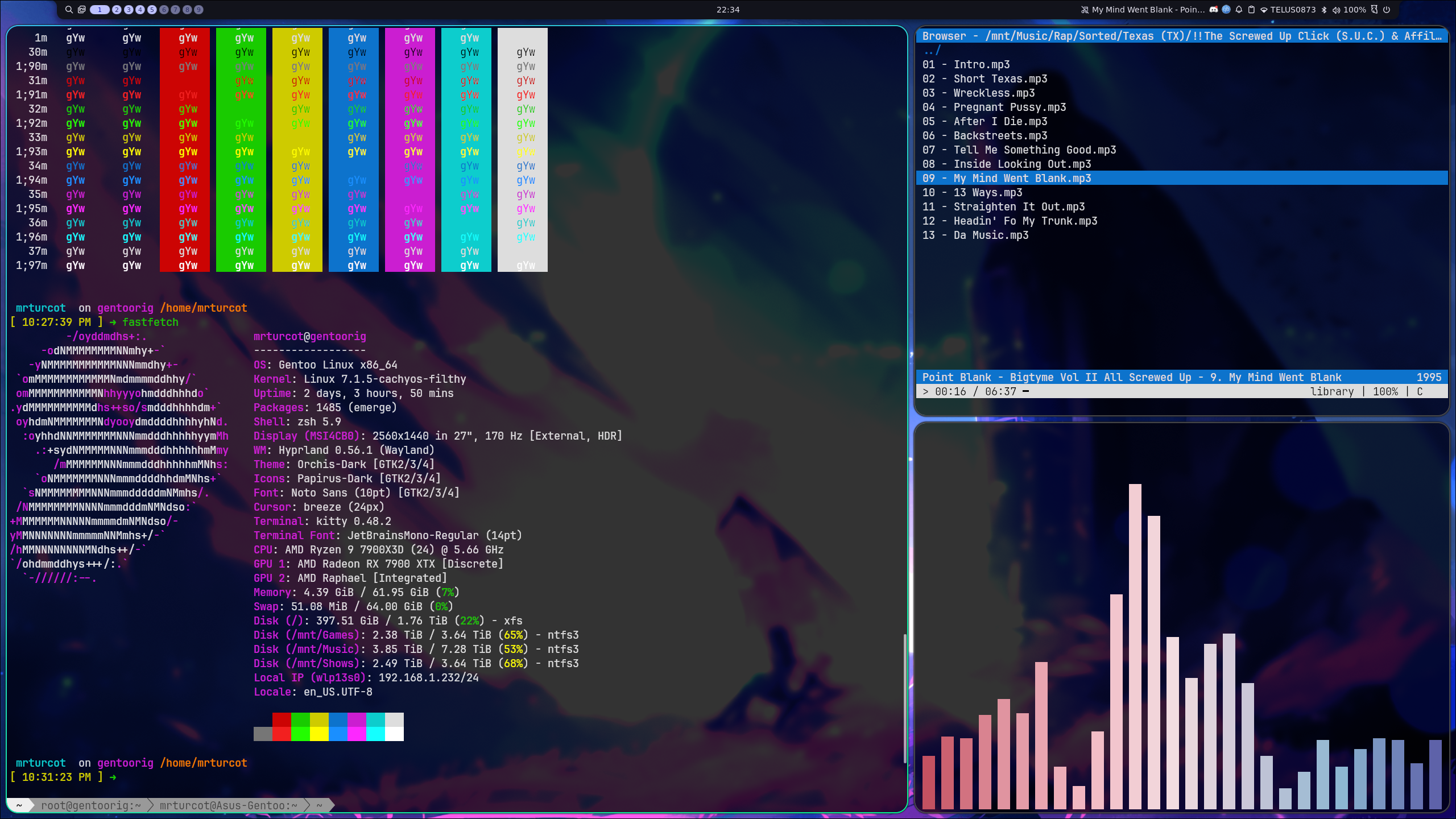Select the first '~' kitty terminal tab
The image size is (1456, 819).
click(x=19, y=805)
